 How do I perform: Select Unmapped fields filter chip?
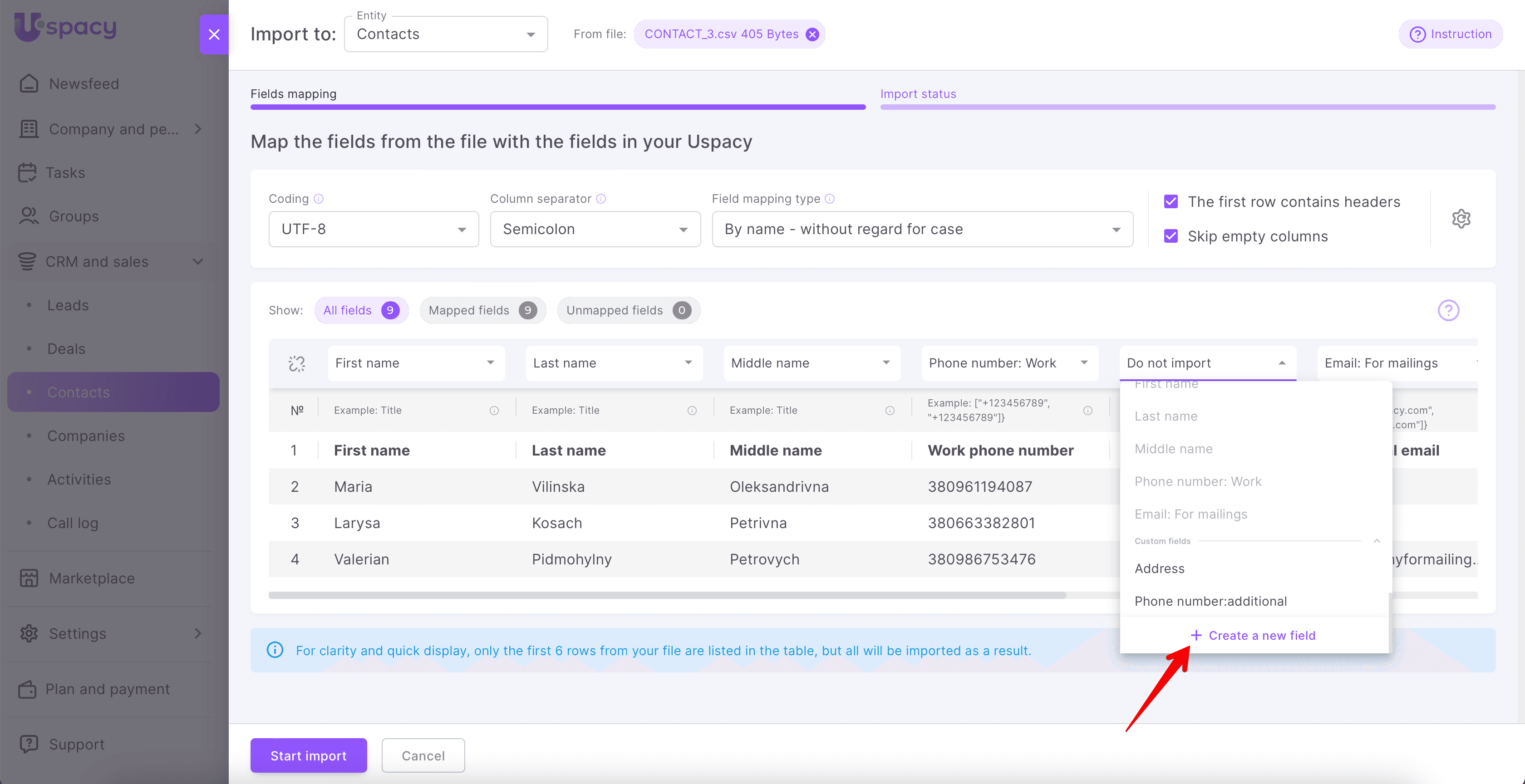[628, 310]
